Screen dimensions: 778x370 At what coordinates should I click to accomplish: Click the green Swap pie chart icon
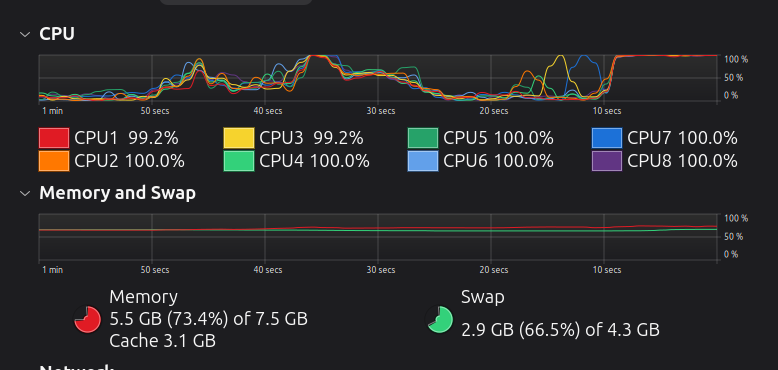(x=439, y=319)
